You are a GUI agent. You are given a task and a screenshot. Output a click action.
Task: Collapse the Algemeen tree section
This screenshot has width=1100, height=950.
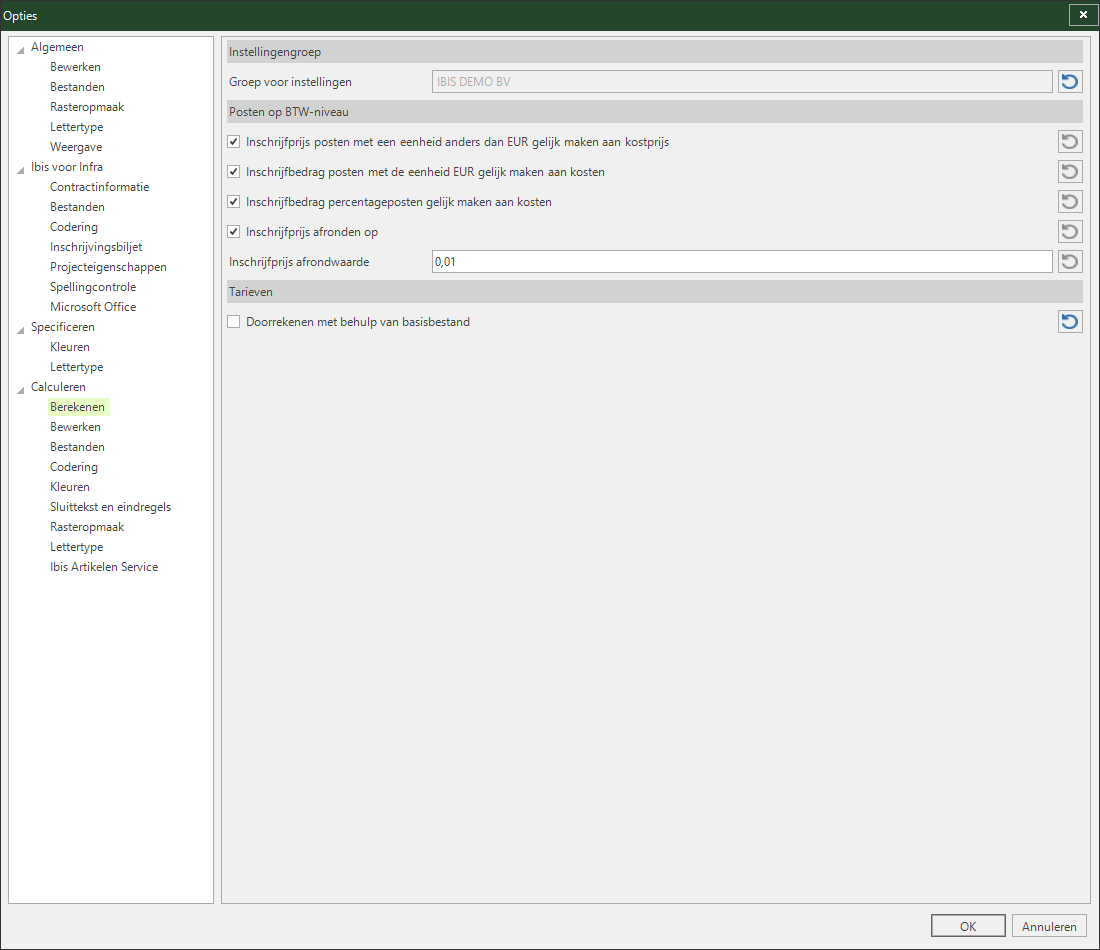click(20, 49)
